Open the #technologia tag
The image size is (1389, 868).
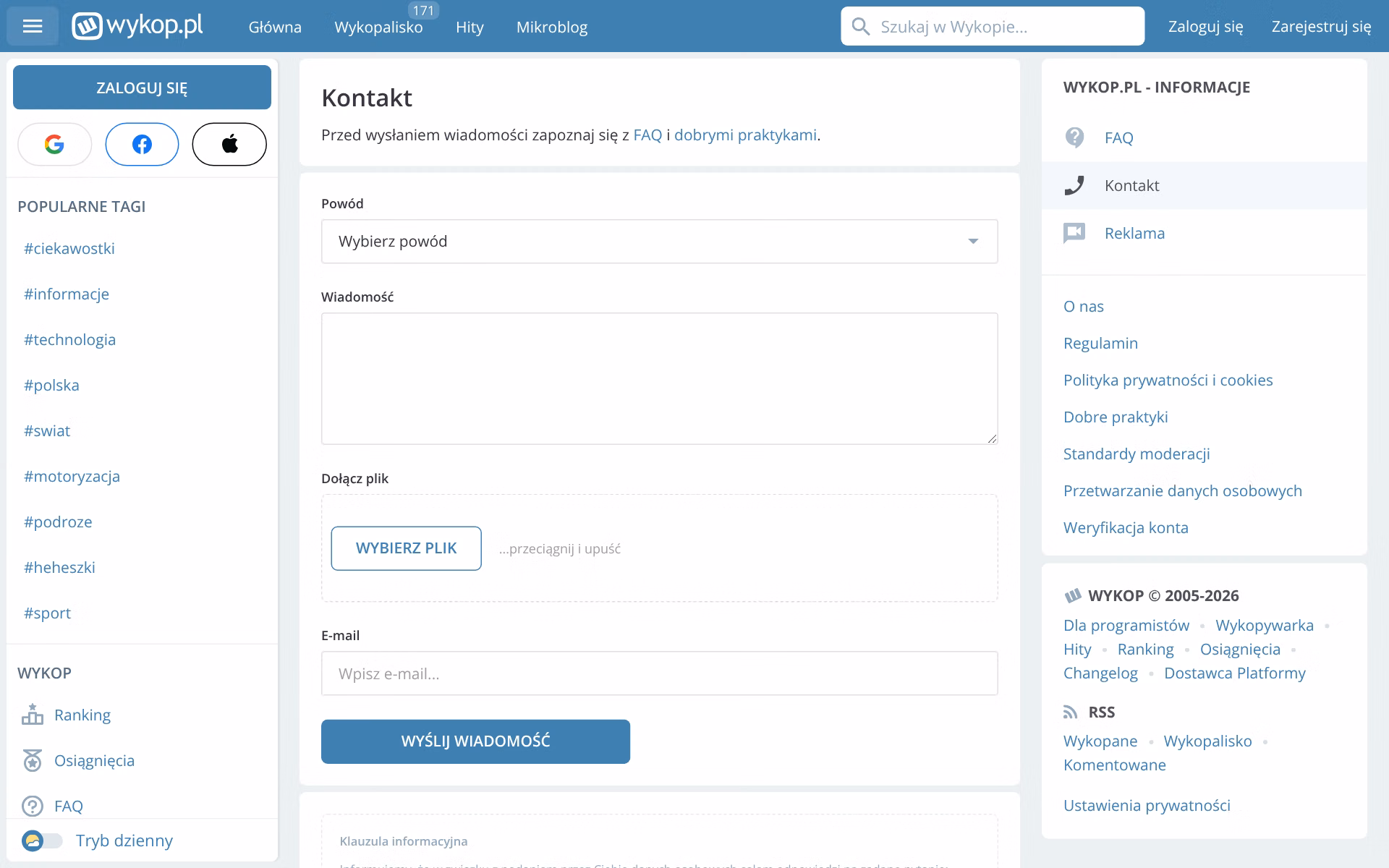69,339
